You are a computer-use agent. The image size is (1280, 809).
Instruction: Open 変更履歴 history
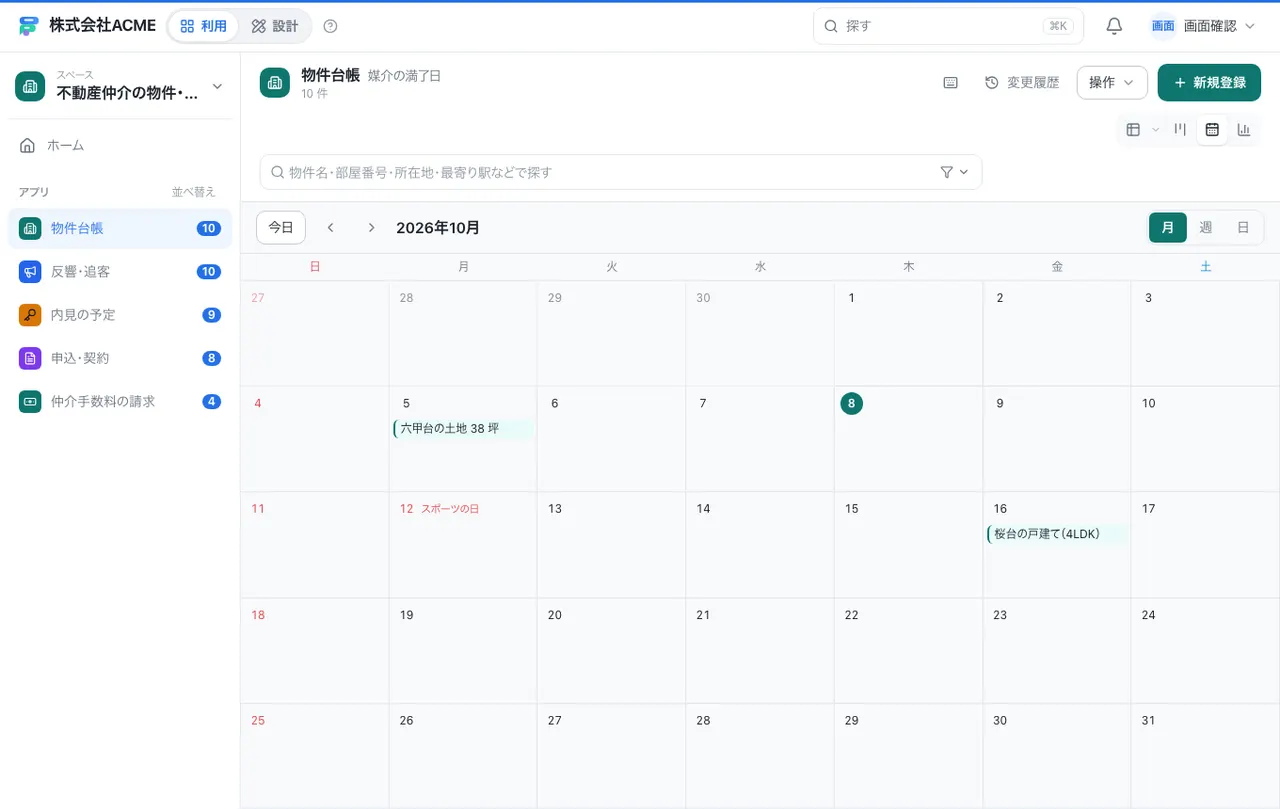(x=1022, y=83)
